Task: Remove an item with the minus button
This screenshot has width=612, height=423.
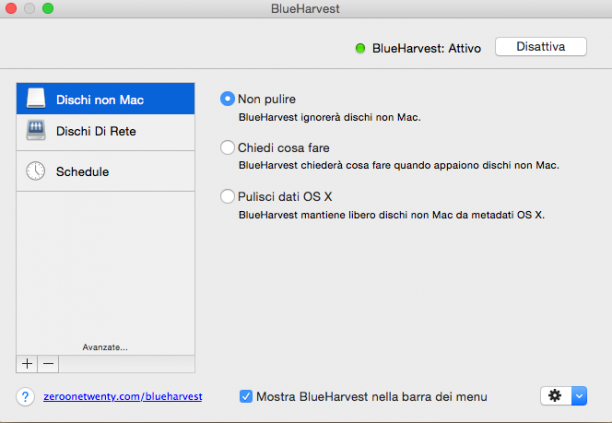Action: point(48,364)
